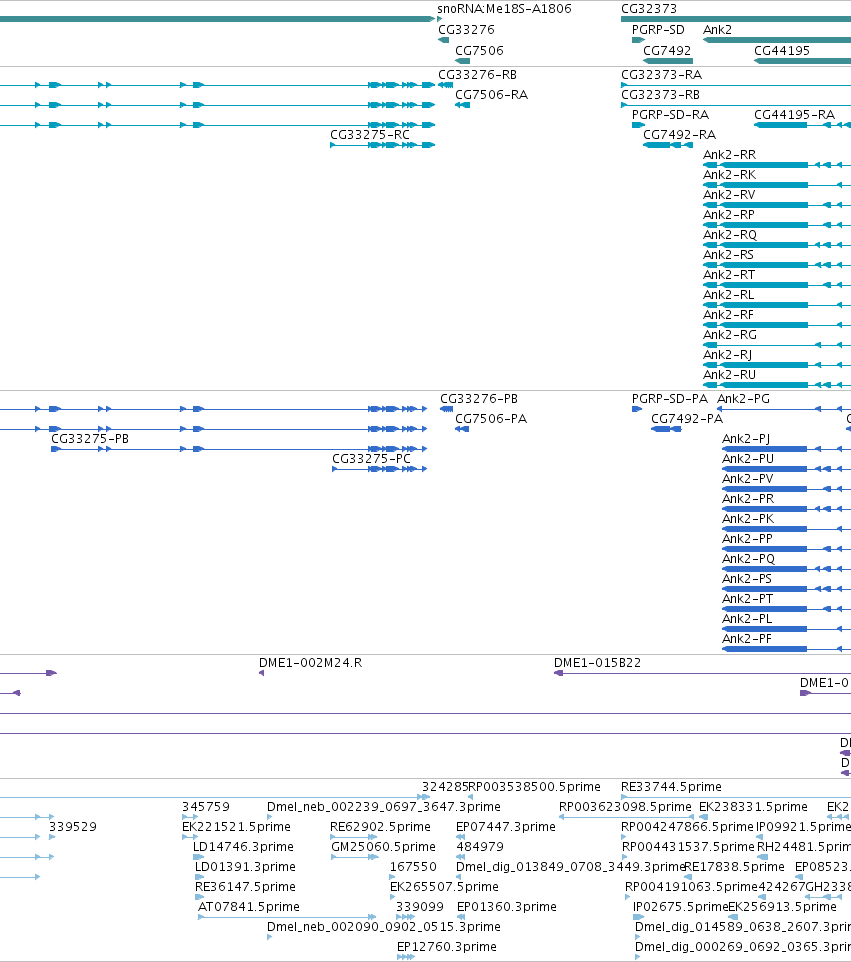
Task: Click the CG32373 gene label
Action: pos(649,9)
